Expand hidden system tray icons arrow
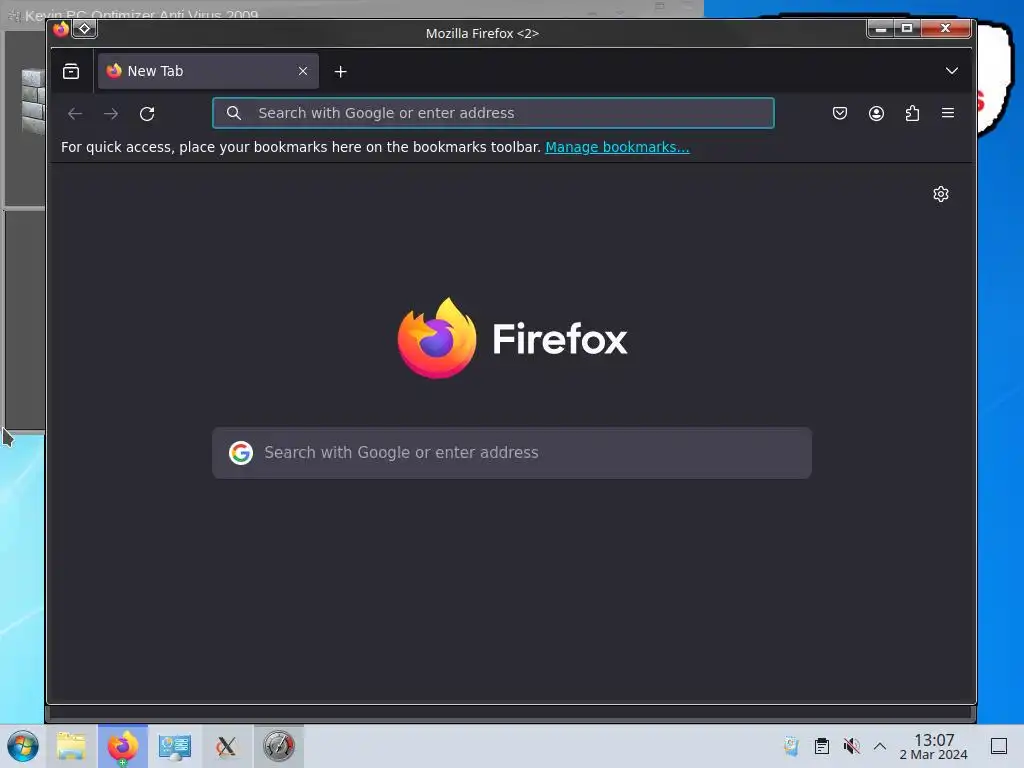 [880, 746]
